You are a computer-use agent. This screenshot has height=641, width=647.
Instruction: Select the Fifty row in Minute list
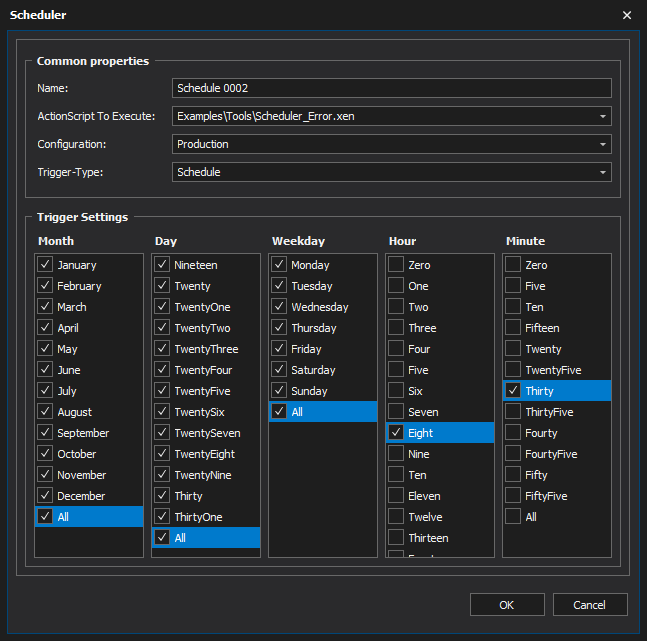click(557, 475)
